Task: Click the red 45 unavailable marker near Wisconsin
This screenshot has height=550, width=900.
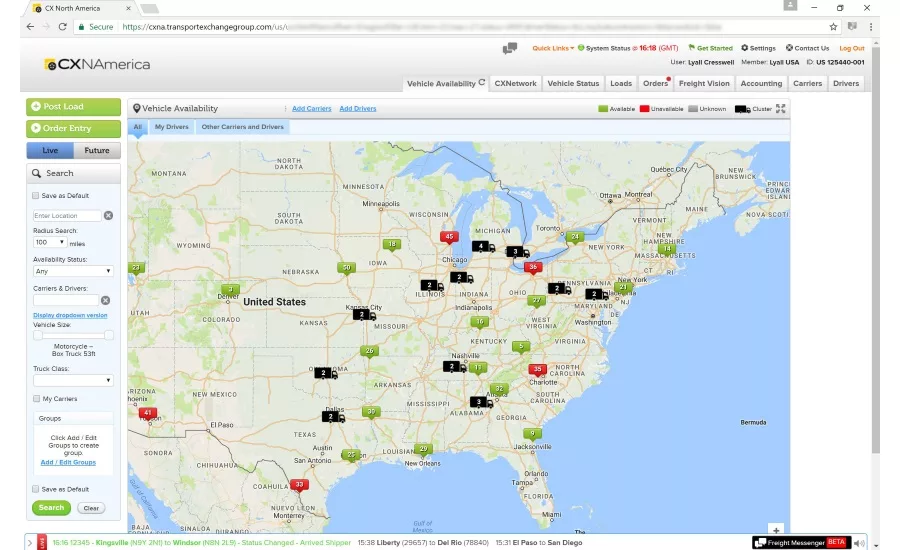Action: (449, 237)
